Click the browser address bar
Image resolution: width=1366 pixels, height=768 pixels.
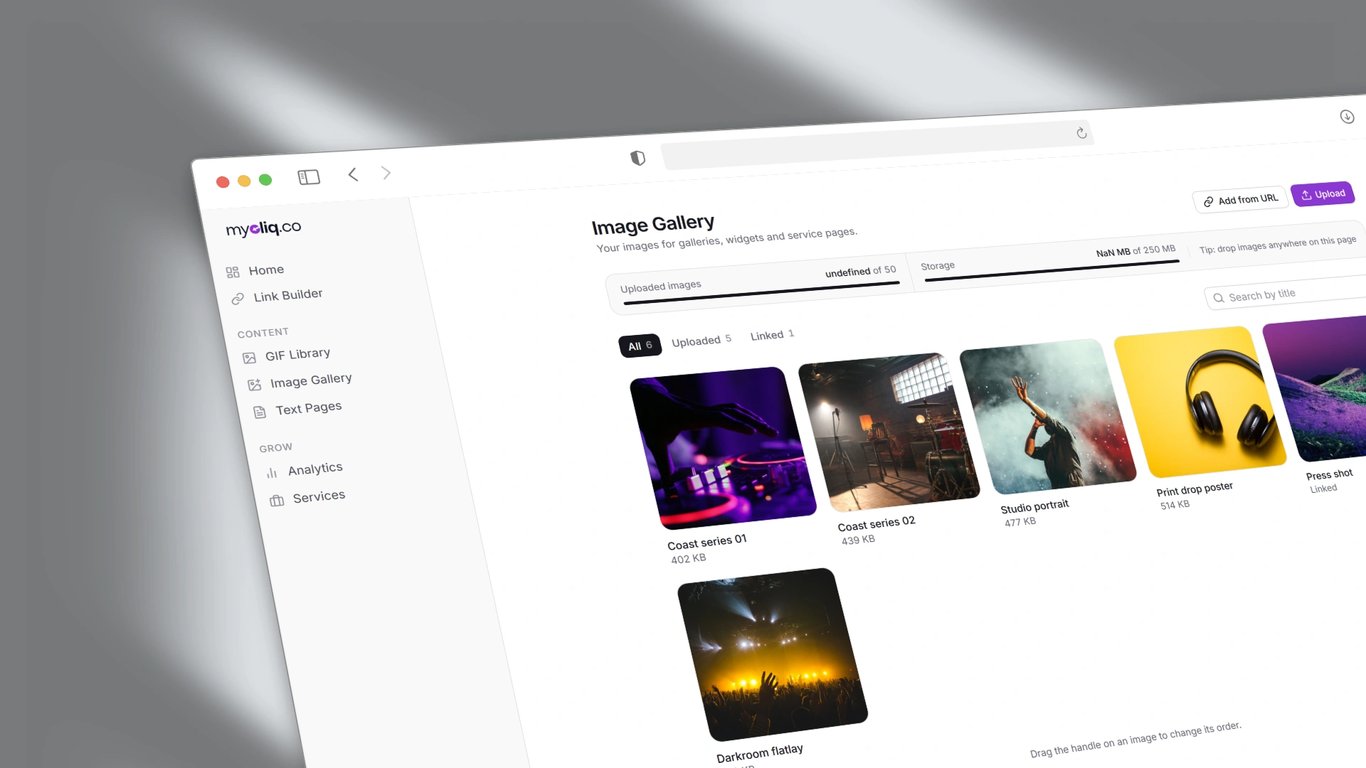point(877,145)
